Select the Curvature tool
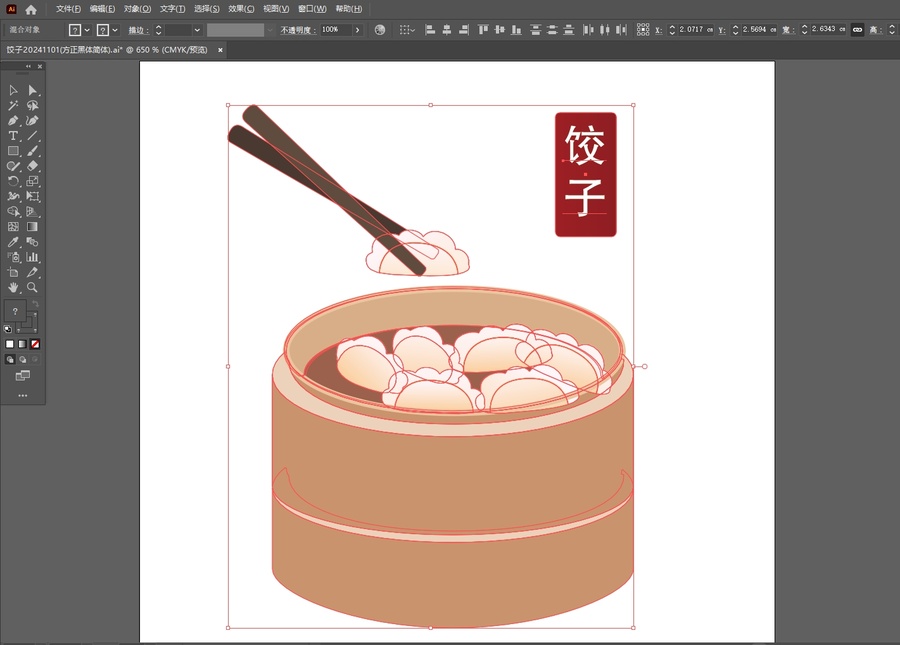900x645 pixels. [x=32, y=121]
